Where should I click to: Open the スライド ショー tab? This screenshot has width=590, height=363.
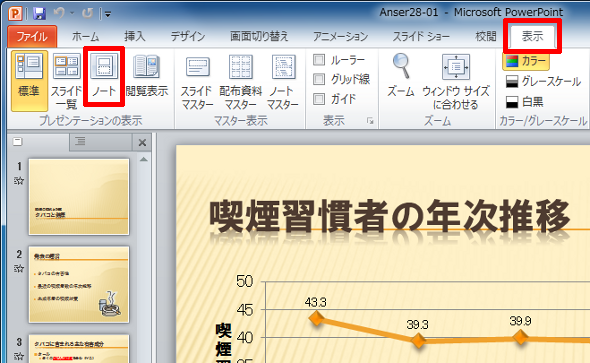coord(421,36)
